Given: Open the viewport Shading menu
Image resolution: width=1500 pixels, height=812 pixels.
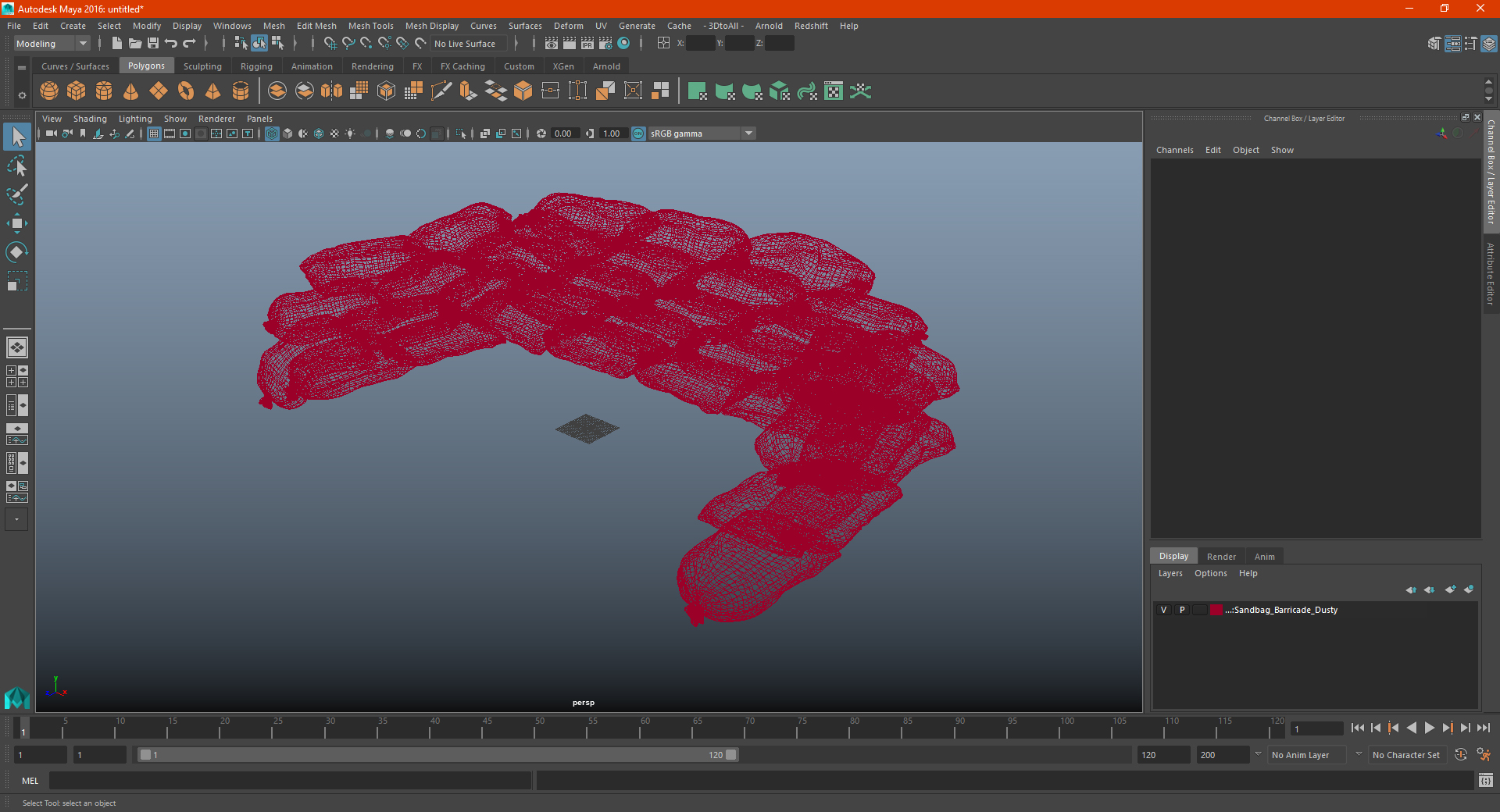Looking at the screenshot, I should pos(90,119).
